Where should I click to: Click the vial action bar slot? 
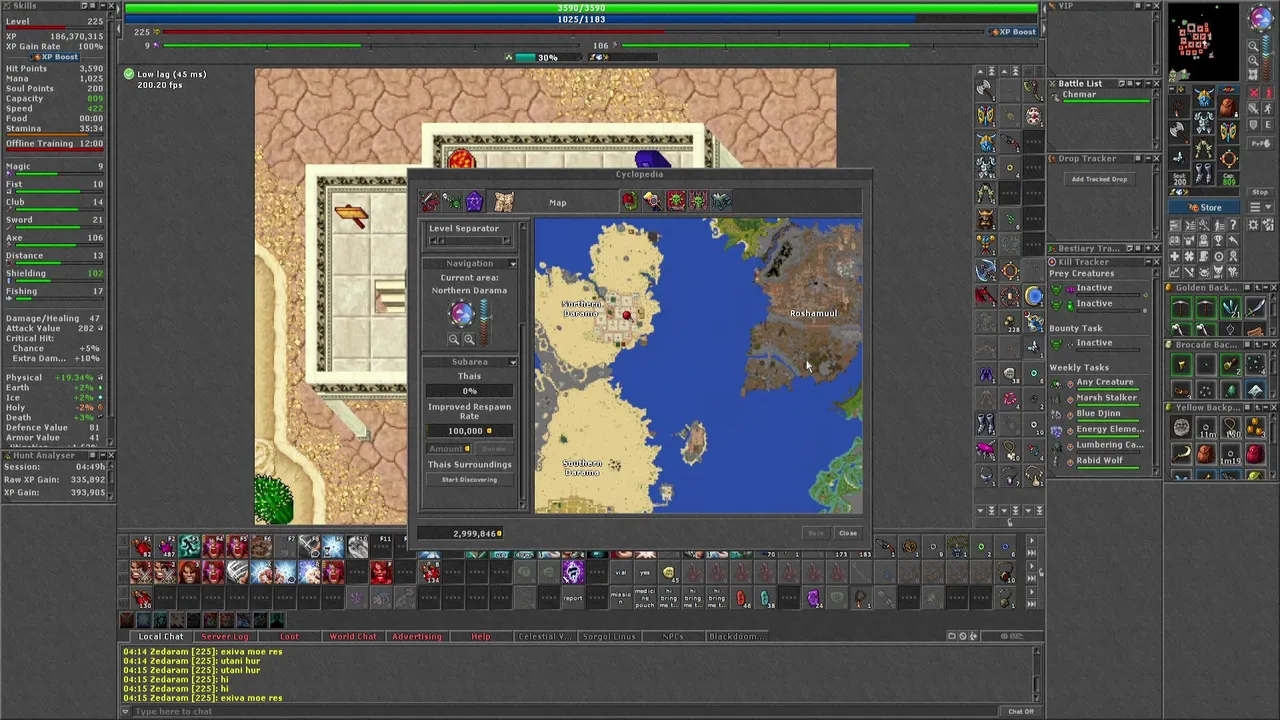pos(621,573)
